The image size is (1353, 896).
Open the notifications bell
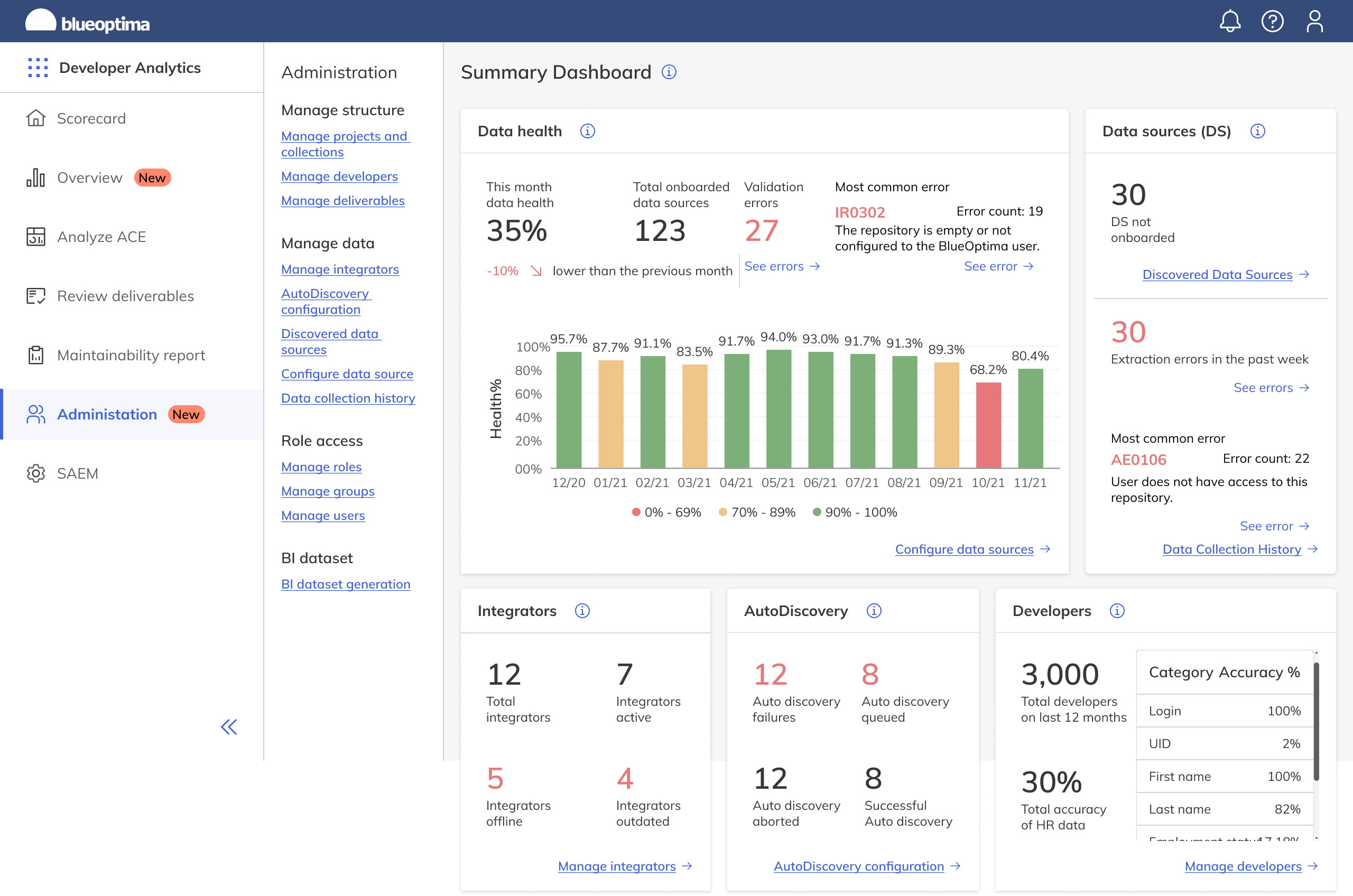click(1229, 21)
